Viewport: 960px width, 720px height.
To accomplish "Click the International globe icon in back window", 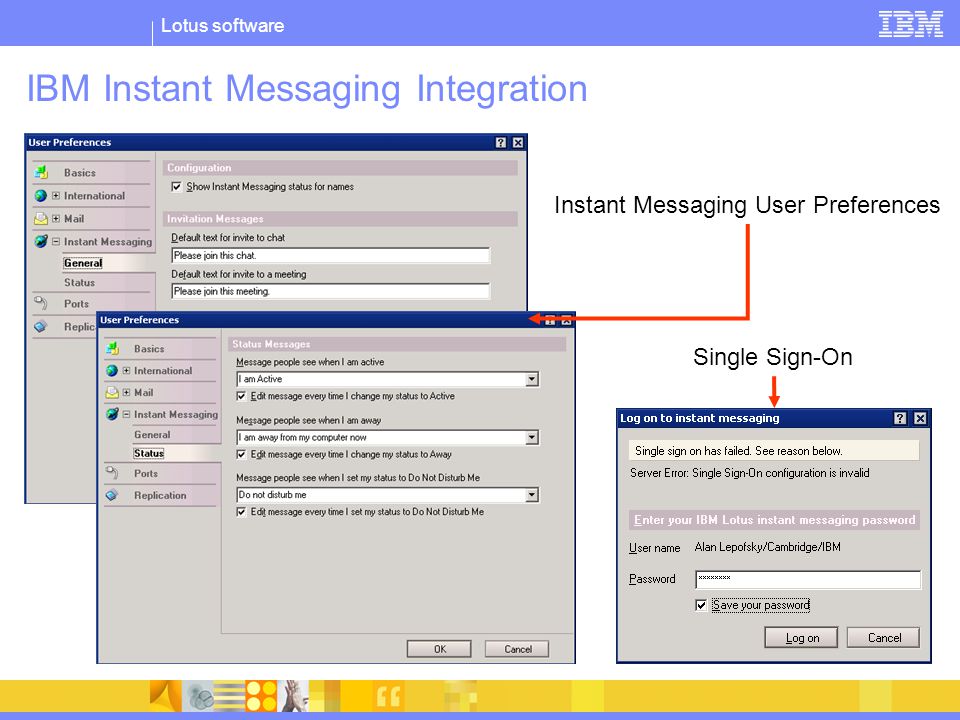I will [41, 196].
